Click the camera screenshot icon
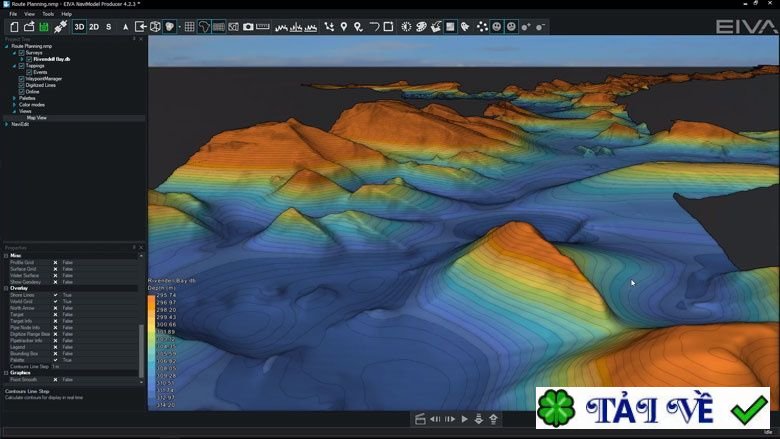The height and width of the screenshot is (439, 780). pos(248,27)
